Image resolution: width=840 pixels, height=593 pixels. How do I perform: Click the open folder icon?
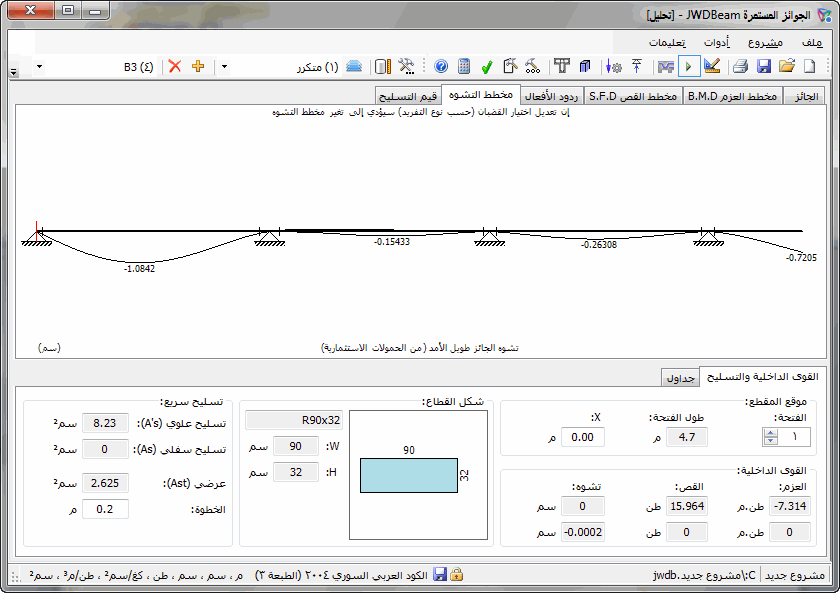(787, 66)
